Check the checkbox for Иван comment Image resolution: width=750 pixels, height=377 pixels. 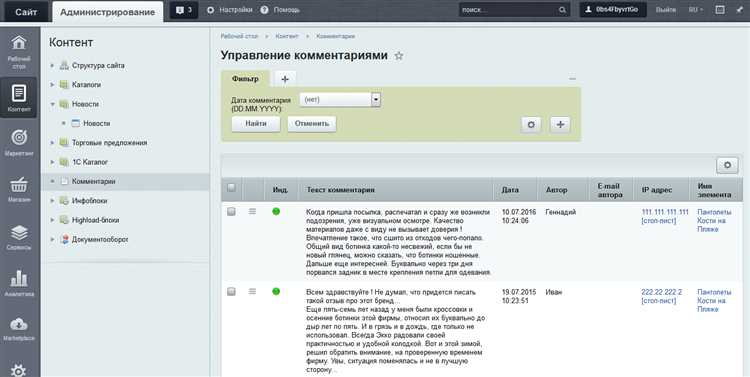232,291
